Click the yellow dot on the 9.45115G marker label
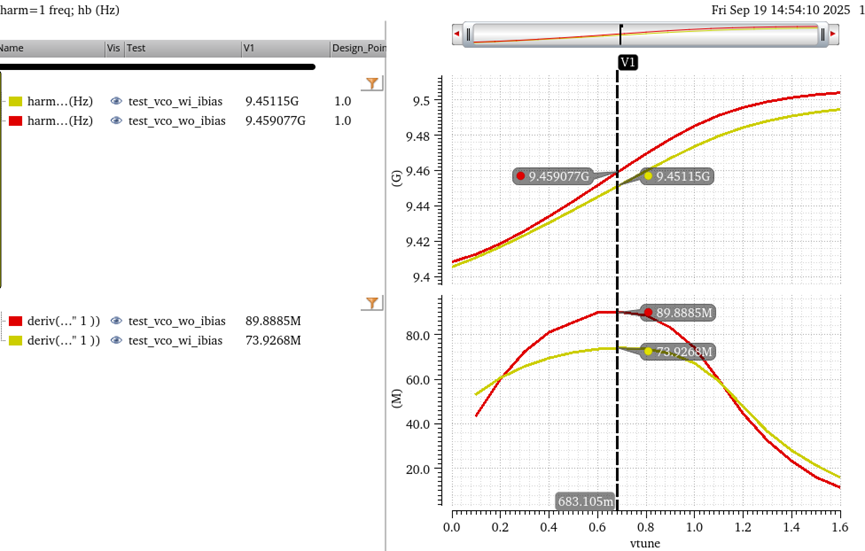865x551 pixels. point(648,176)
